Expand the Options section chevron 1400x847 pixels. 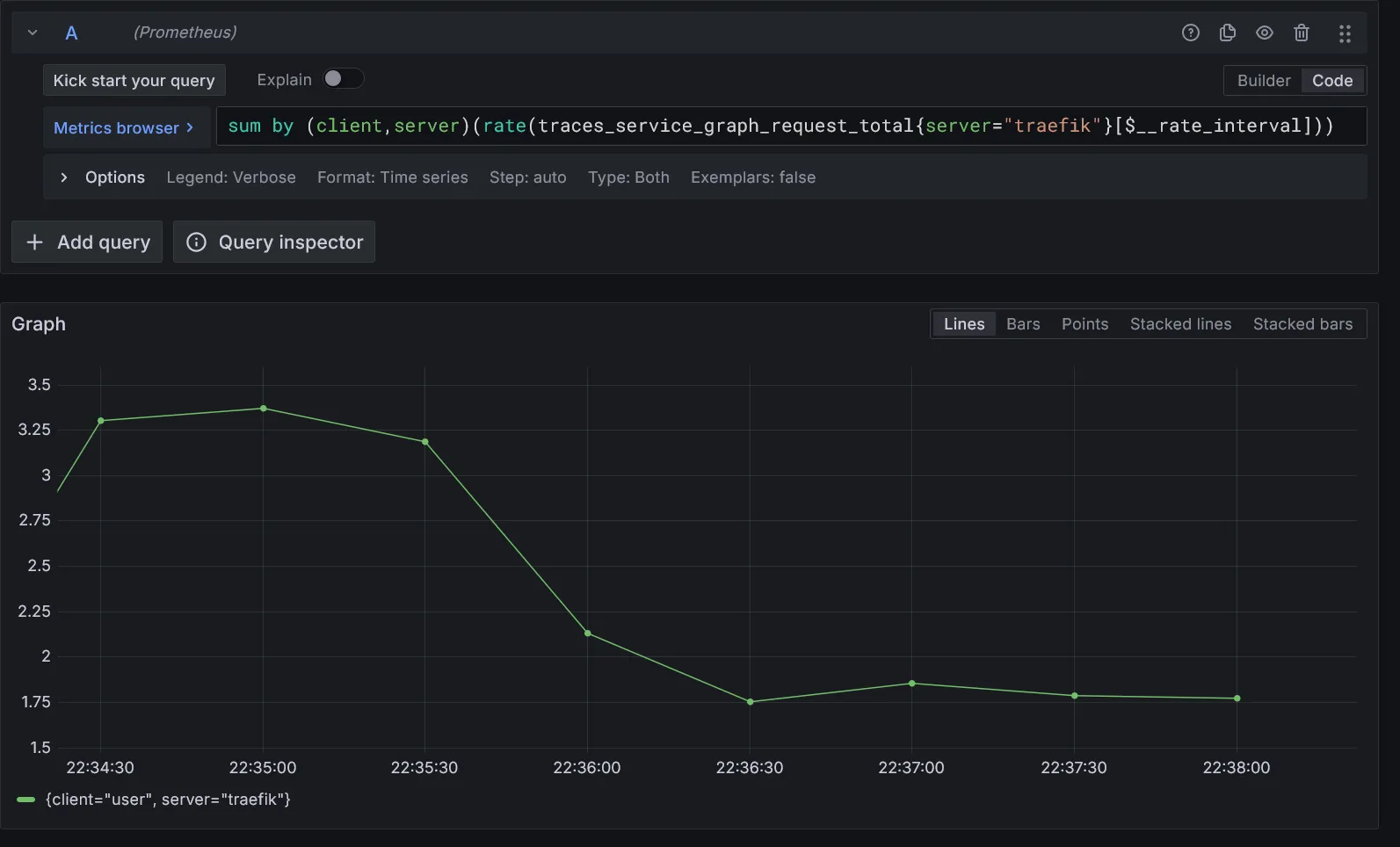tap(63, 177)
